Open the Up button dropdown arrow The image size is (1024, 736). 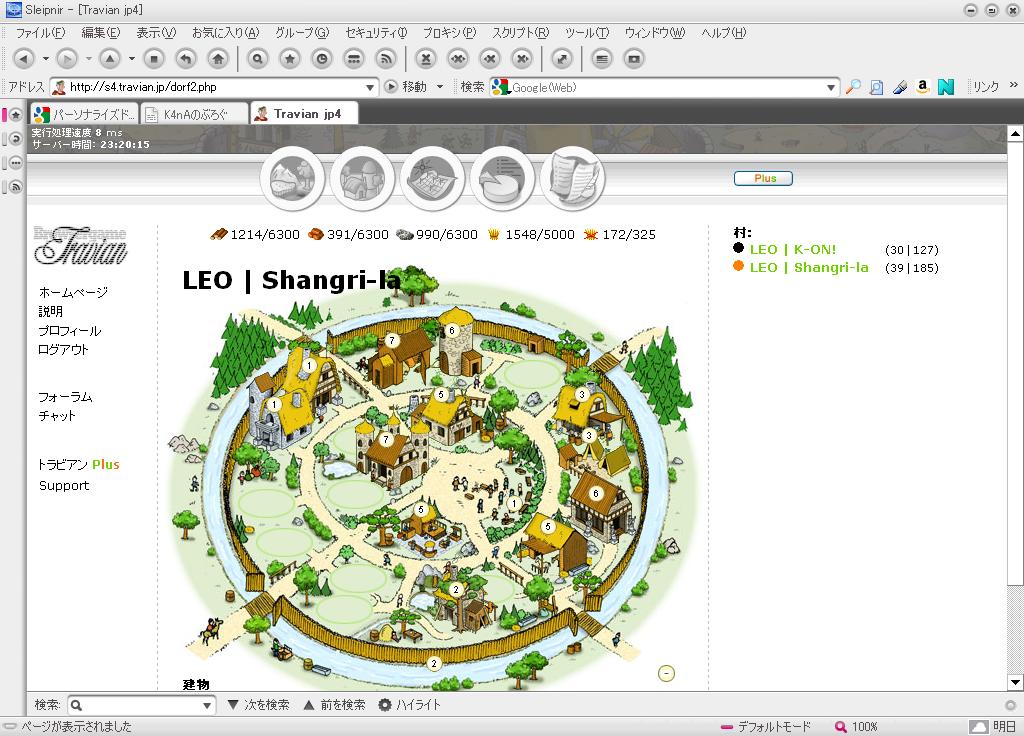tap(132, 59)
